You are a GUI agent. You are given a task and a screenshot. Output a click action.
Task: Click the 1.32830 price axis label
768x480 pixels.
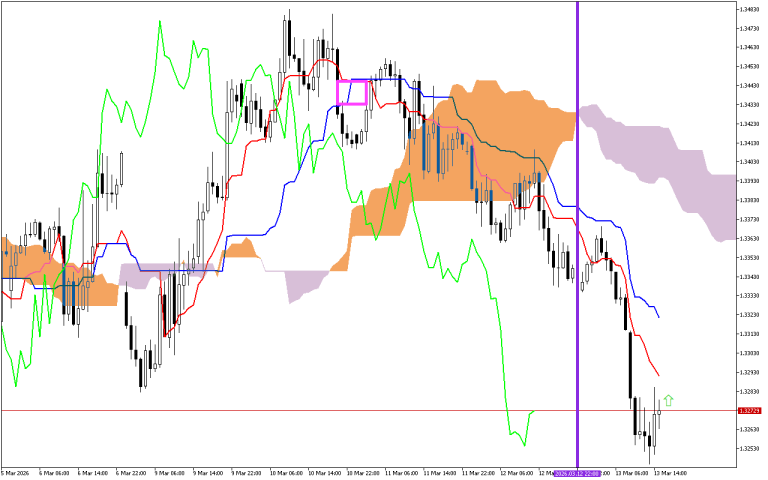(750, 391)
